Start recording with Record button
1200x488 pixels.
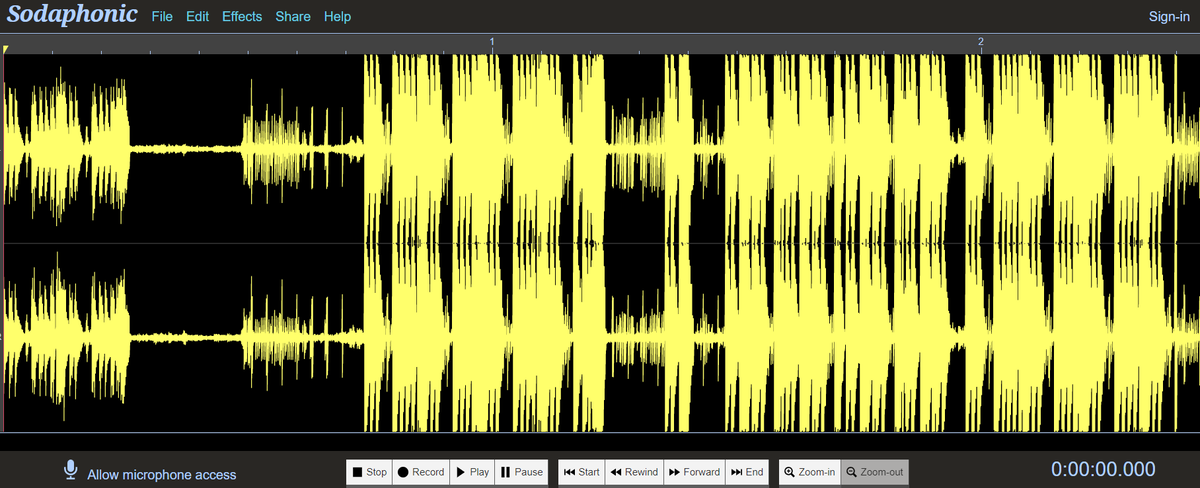coord(420,472)
